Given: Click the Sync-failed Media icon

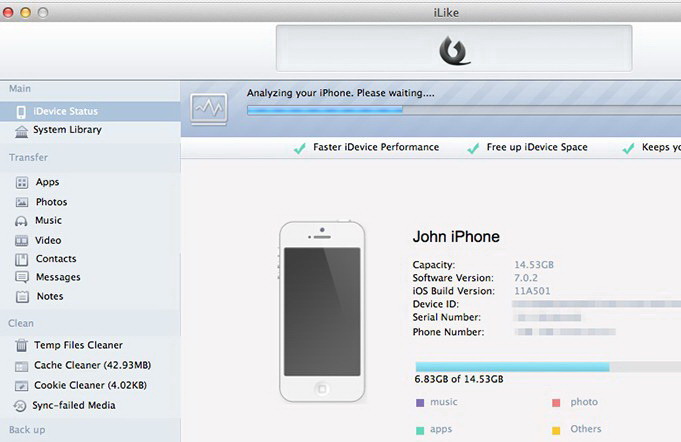Looking at the screenshot, I should (x=20, y=406).
